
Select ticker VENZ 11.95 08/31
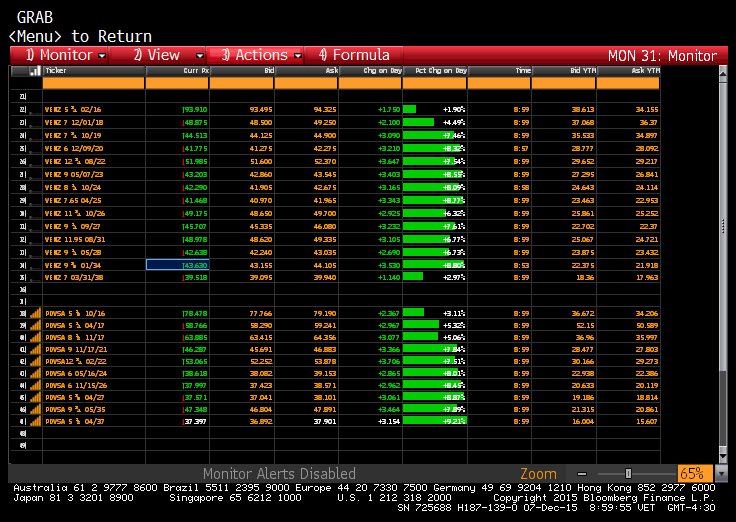[75, 239]
